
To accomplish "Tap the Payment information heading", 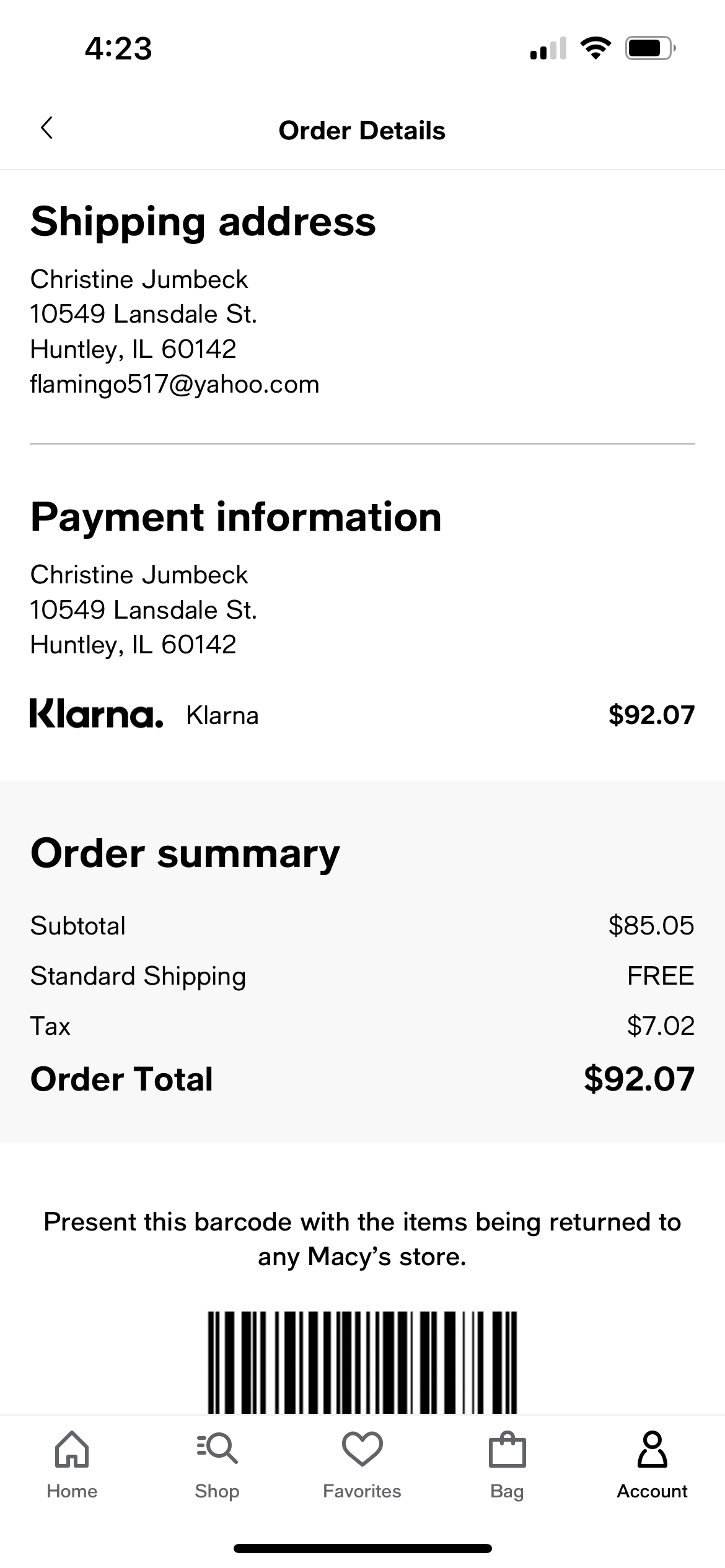I will click(x=236, y=517).
